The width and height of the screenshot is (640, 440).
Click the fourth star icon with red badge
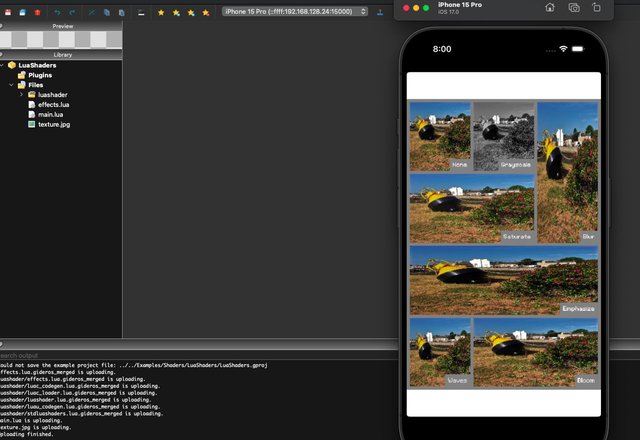click(206, 13)
